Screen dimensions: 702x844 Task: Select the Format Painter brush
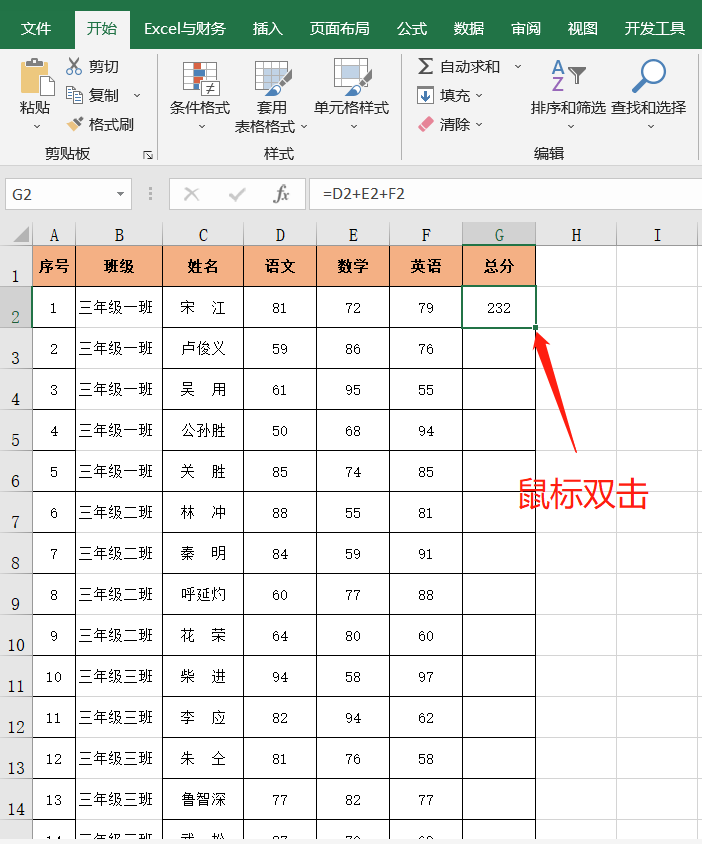point(74,124)
